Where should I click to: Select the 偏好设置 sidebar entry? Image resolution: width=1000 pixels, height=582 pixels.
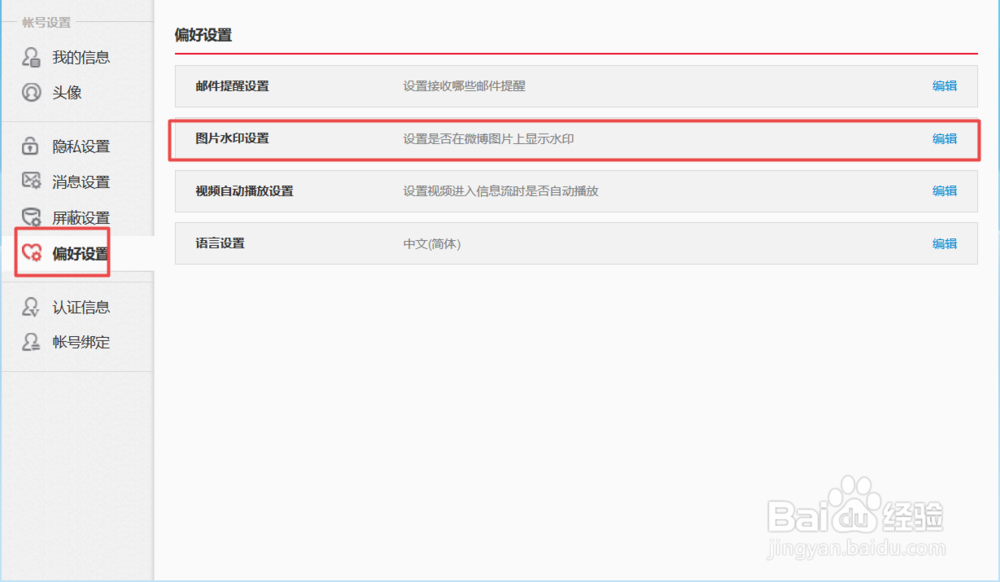[80, 253]
